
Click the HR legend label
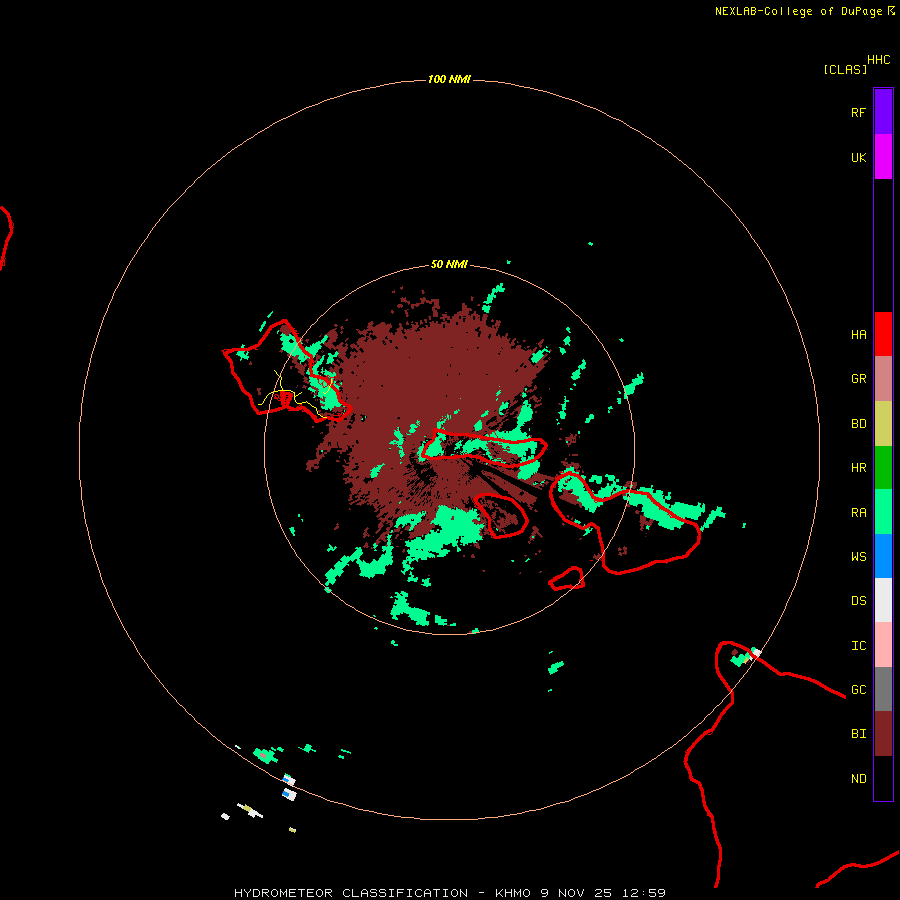(858, 468)
